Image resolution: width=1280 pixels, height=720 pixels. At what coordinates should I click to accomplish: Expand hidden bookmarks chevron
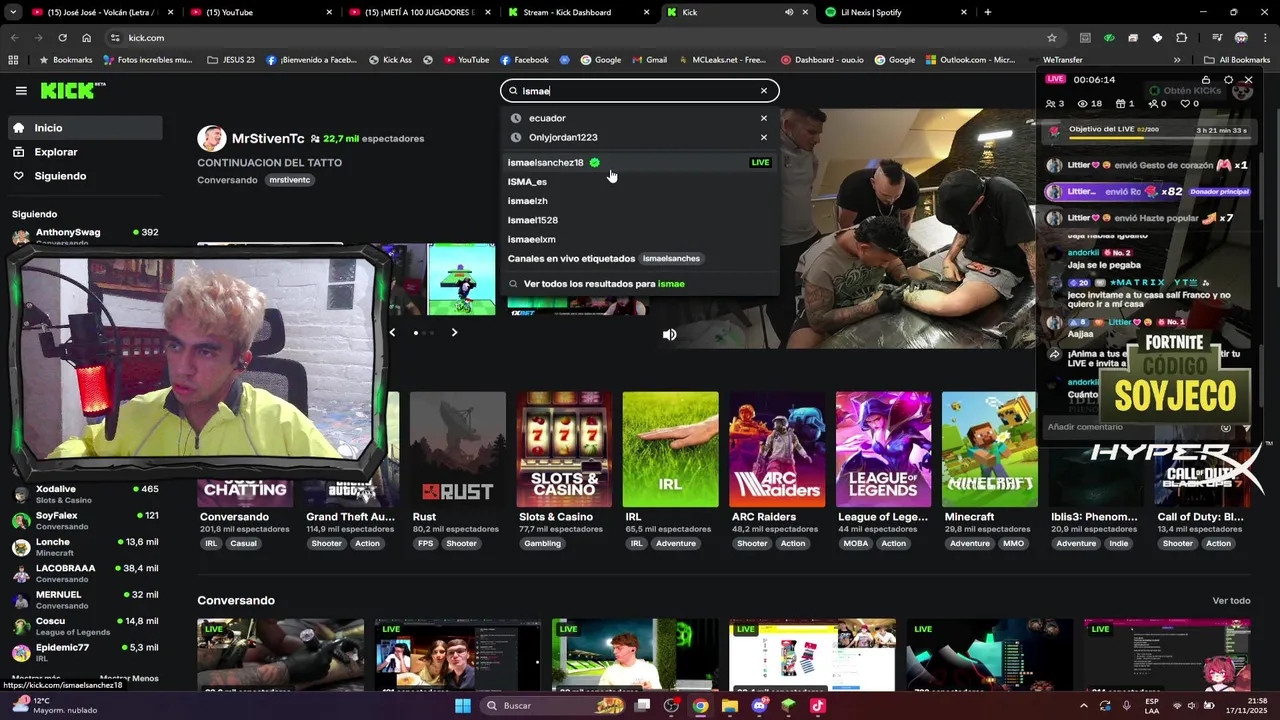coord(1179,60)
